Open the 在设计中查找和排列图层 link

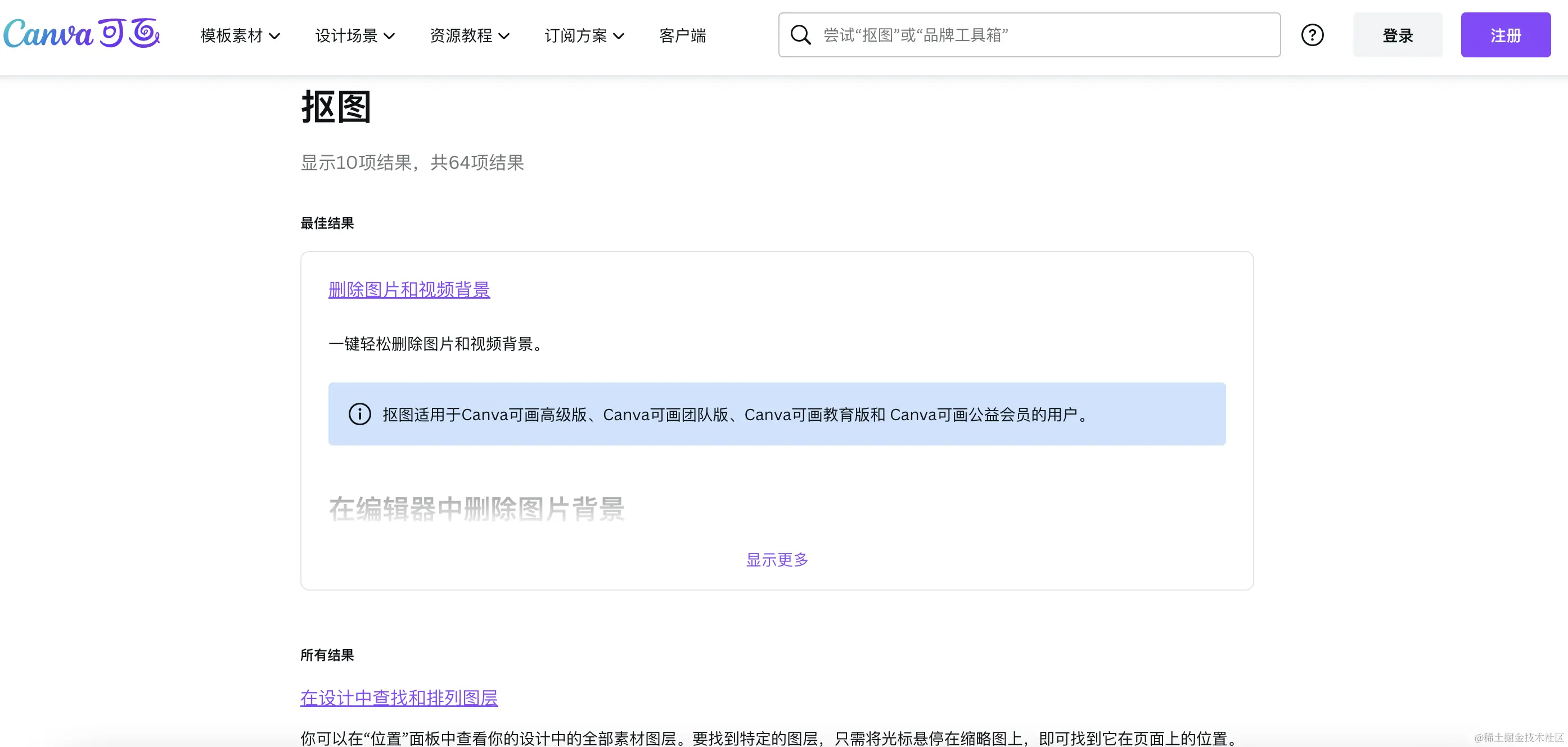click(399, 697)
